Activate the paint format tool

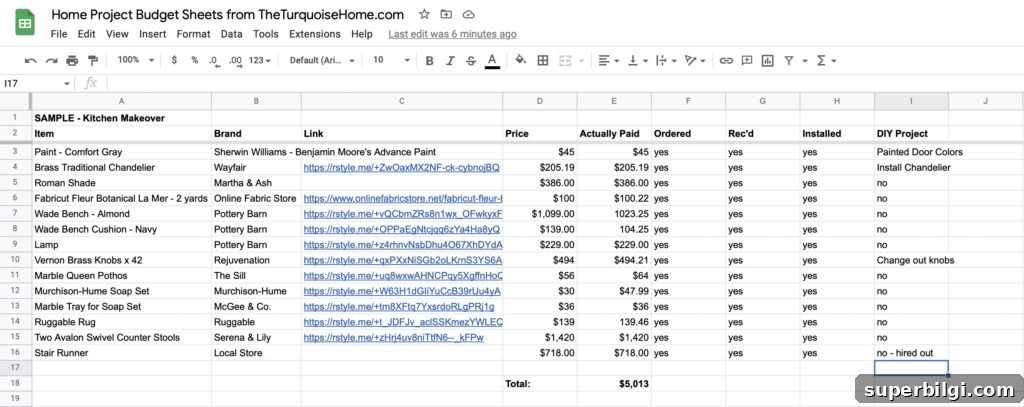pos(93,61)
